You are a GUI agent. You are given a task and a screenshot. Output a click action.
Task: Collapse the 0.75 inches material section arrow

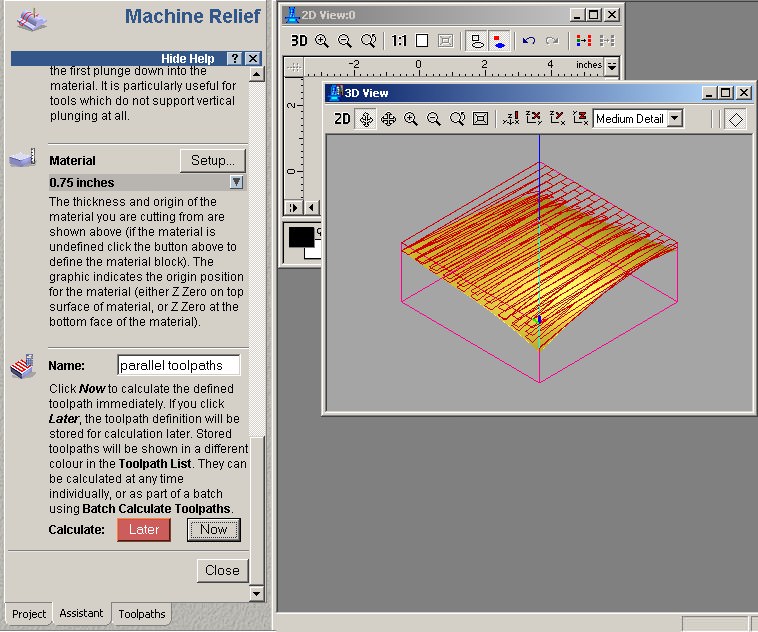236,182
